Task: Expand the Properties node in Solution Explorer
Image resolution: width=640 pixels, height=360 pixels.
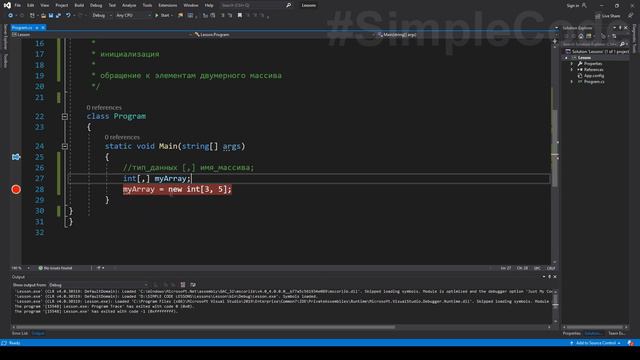Action: tap(571, 64)
